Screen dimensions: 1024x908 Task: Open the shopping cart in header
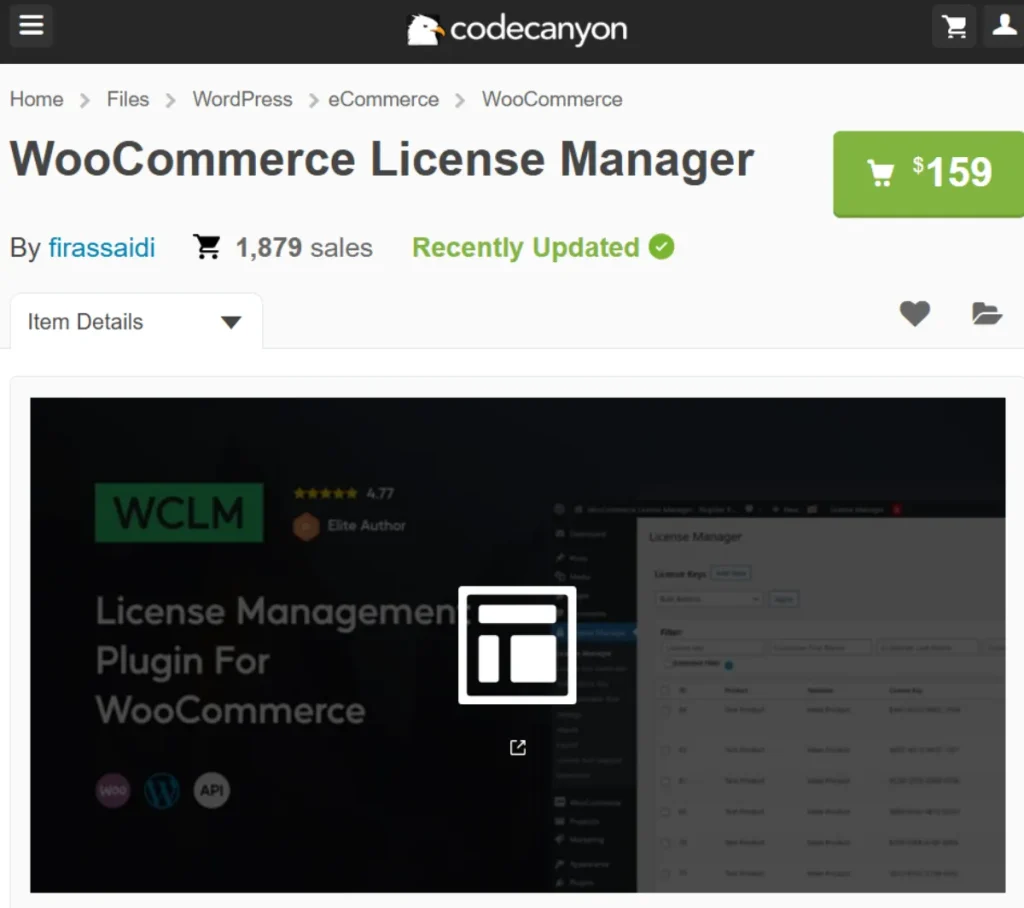click(x=954, y=26)
